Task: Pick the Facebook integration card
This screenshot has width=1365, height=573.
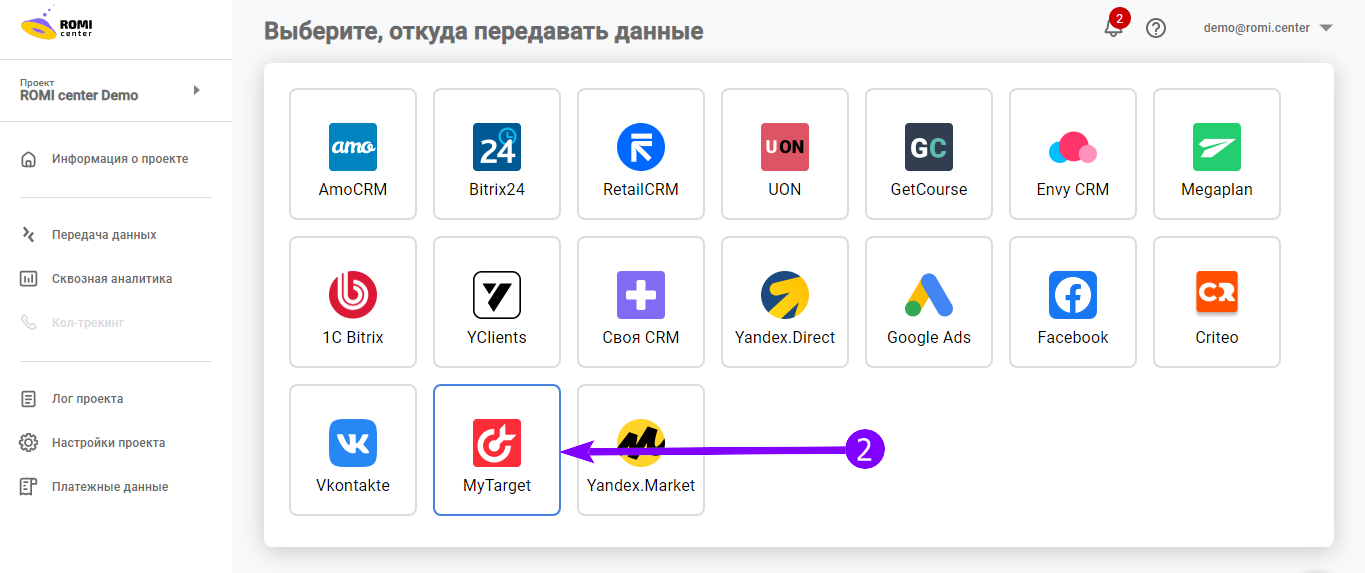Action: tap(1073, 302)
